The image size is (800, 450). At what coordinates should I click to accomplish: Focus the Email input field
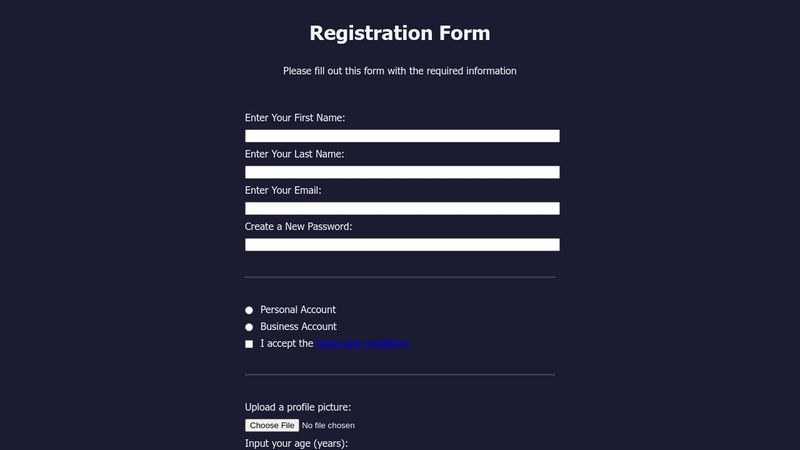point(402,208)
